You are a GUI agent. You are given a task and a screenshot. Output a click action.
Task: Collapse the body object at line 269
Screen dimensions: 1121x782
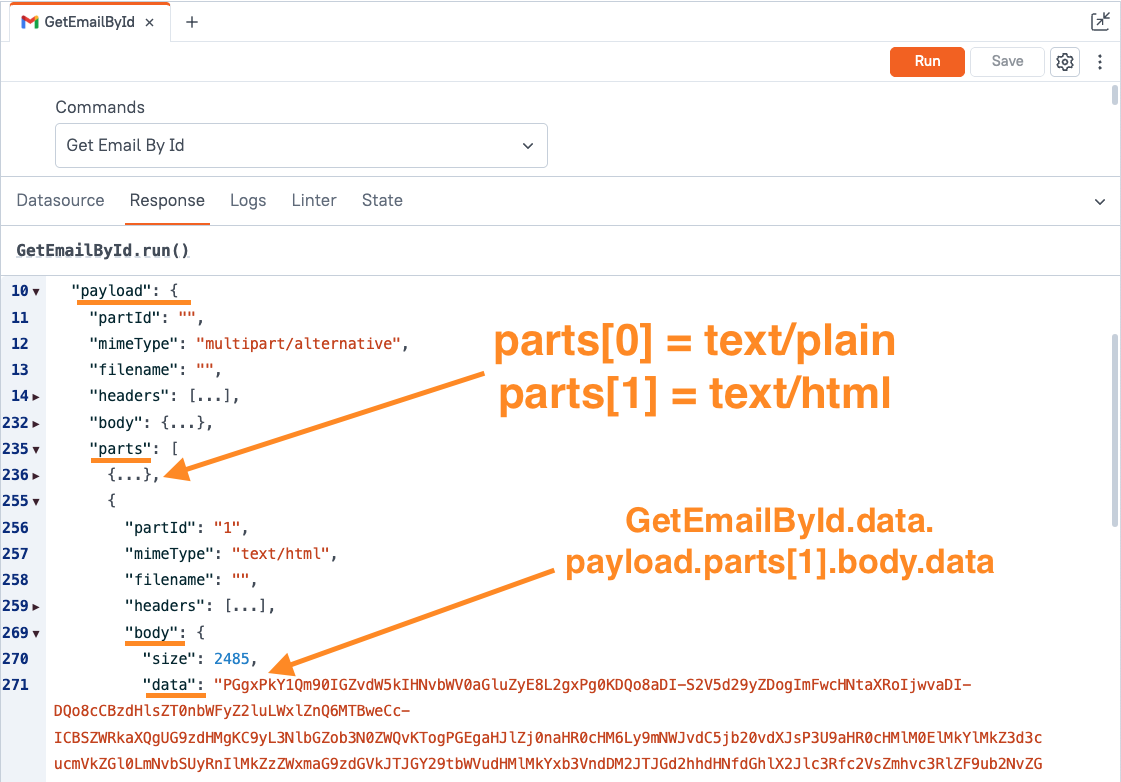[37, 633]
